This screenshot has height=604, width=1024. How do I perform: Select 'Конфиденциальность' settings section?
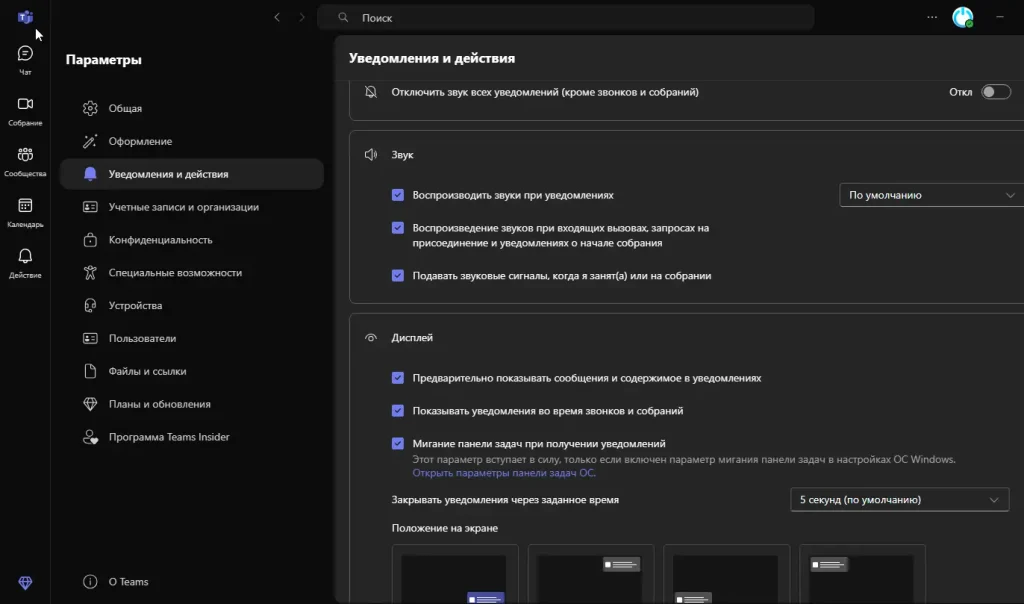coord(160,240)
